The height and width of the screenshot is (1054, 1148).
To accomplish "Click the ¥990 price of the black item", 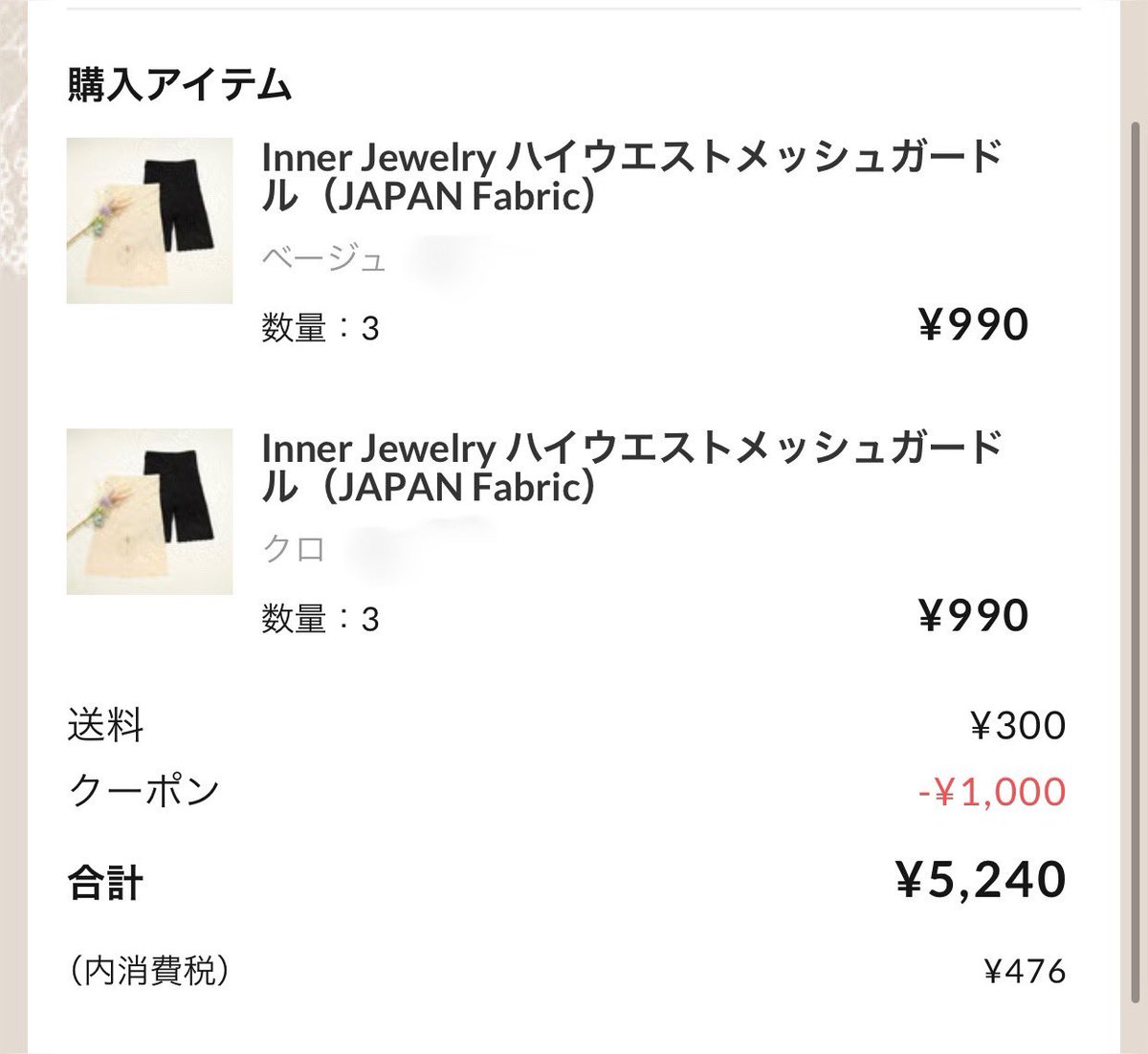I will coord(974,616).
